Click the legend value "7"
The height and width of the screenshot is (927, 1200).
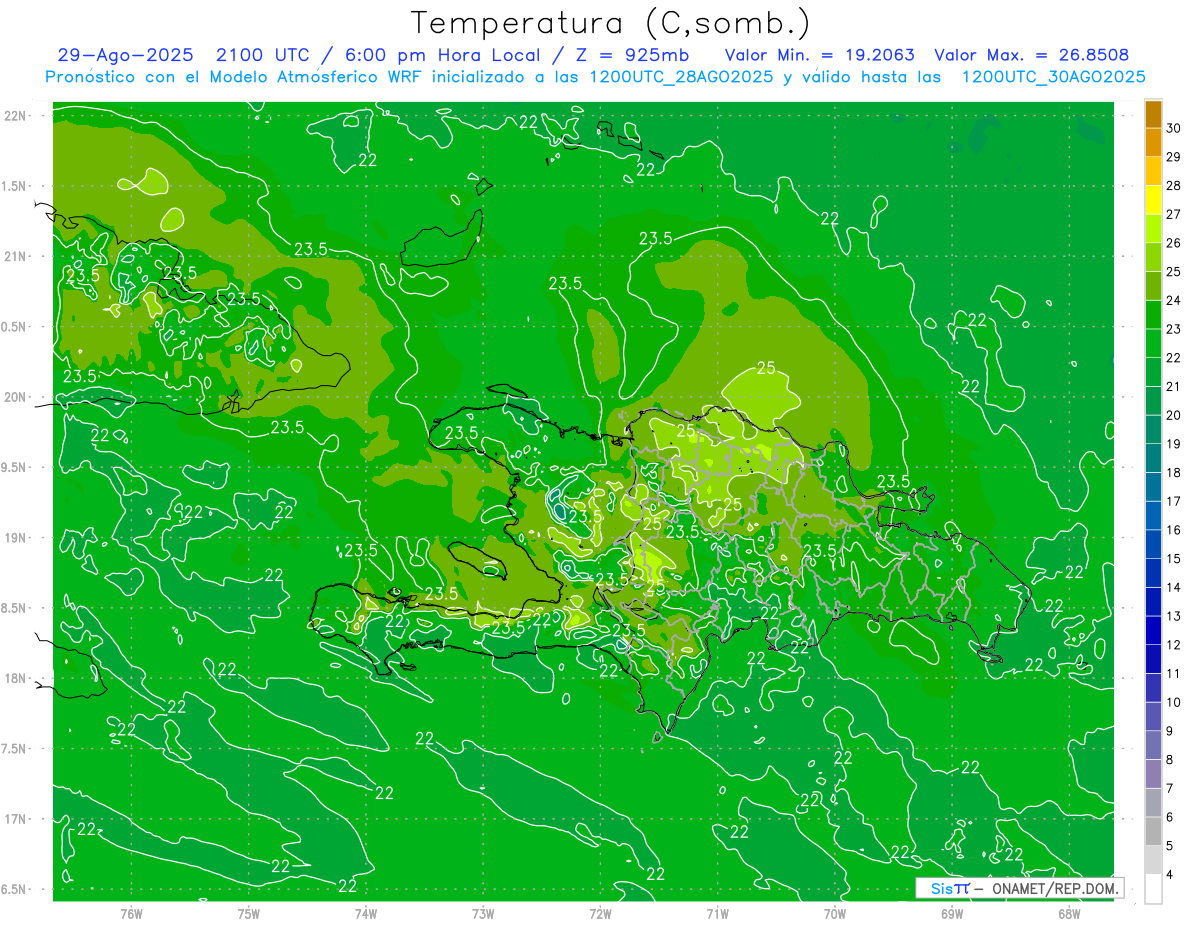coord(1171,788)
